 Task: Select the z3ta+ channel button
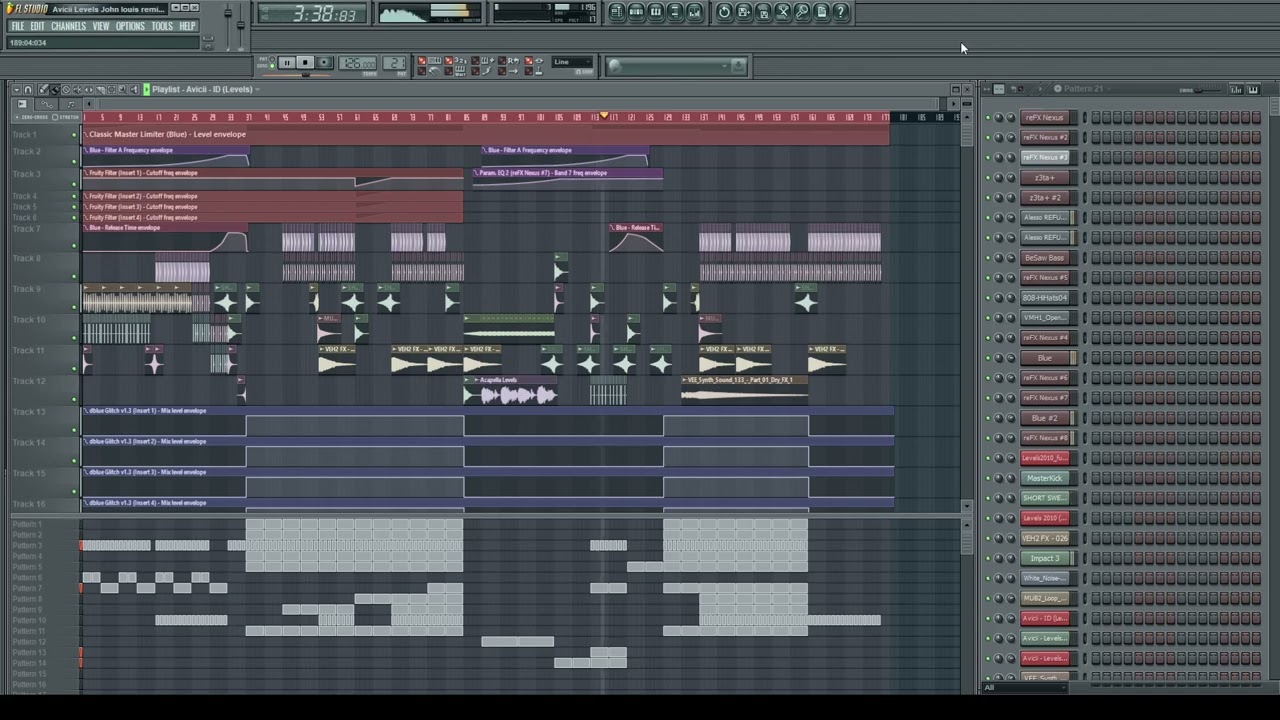pyautogui.click(x=1044, y=178)
